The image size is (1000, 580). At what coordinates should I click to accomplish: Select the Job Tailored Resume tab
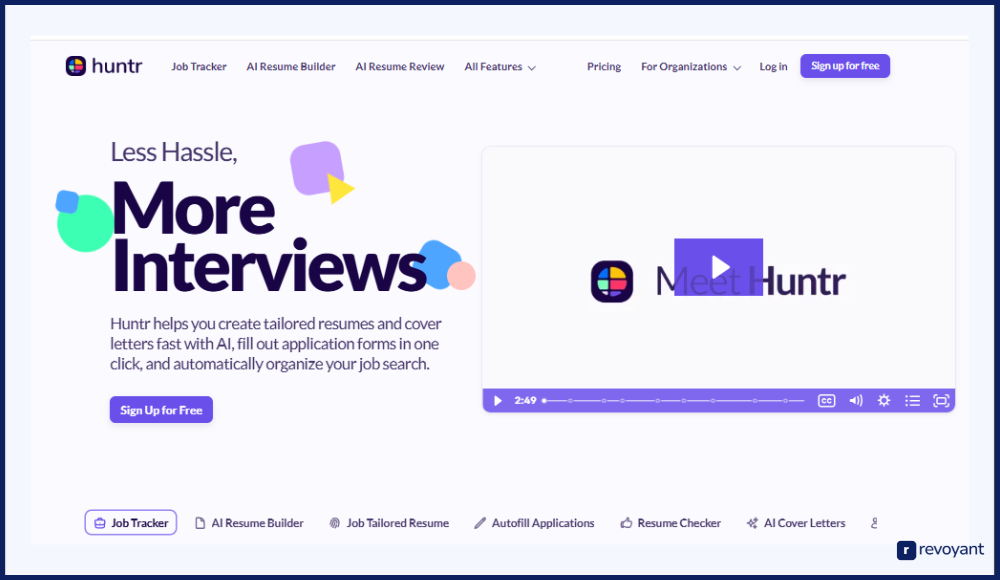click(389, 523)
